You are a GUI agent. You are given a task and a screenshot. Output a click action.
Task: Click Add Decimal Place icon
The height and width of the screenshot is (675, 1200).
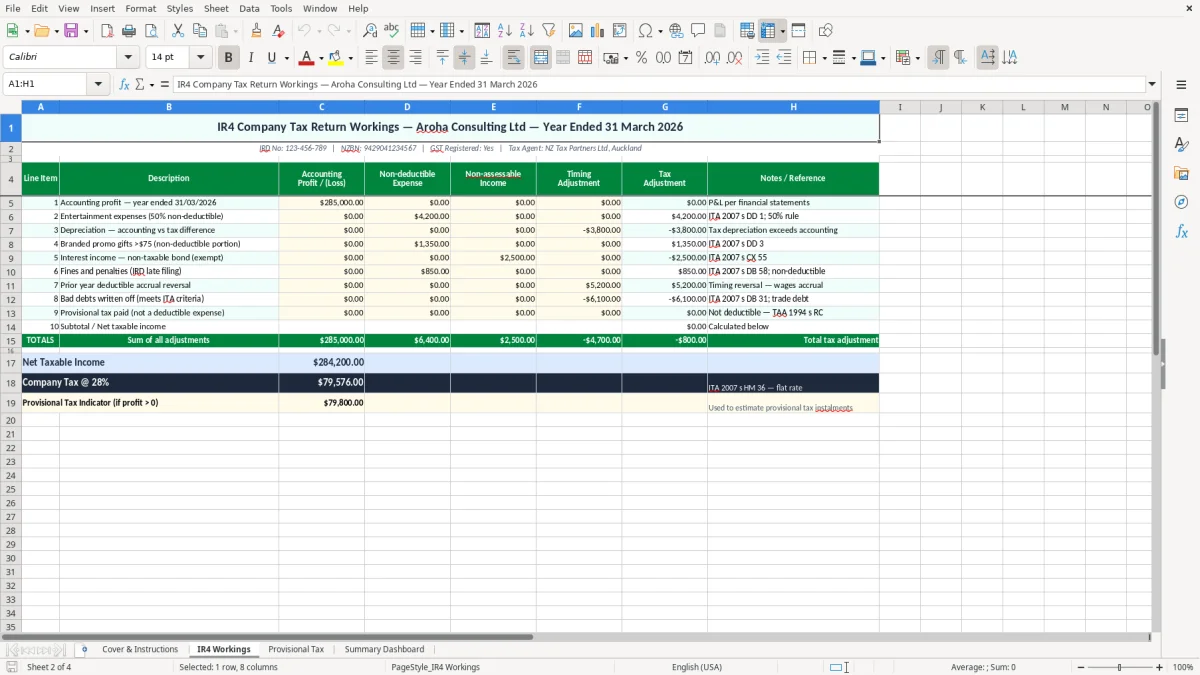[712, 58]
